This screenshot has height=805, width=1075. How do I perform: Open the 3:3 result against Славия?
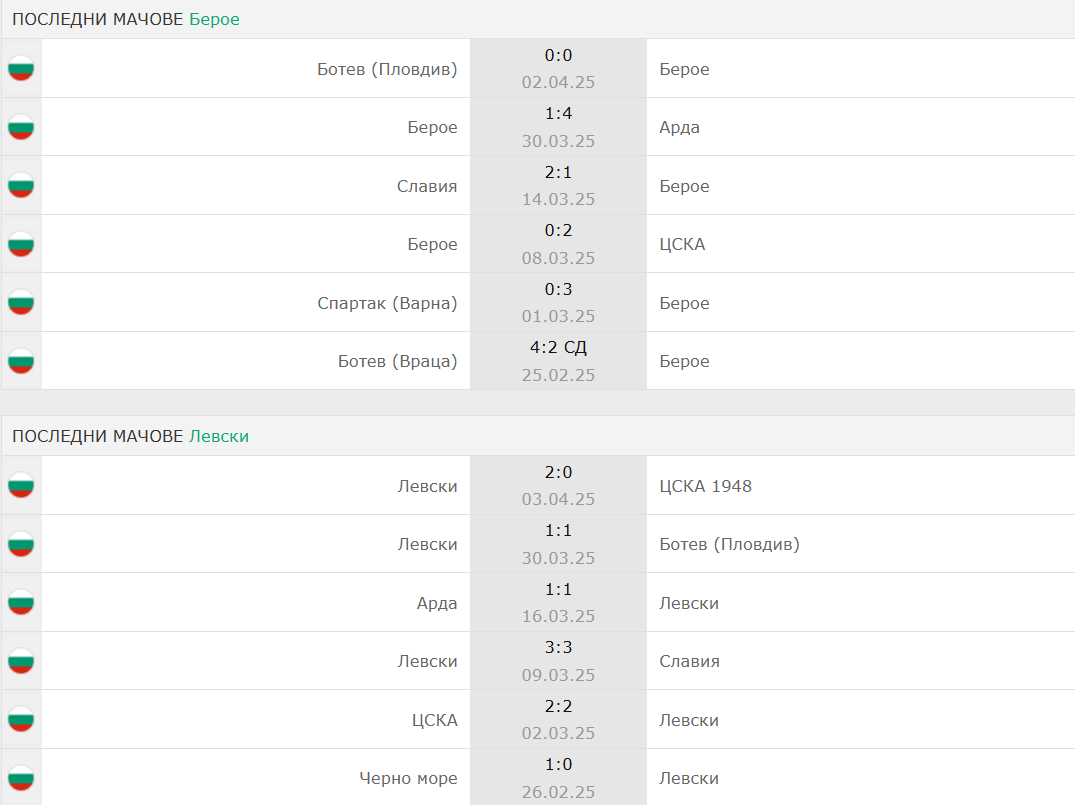coord(558,647)
